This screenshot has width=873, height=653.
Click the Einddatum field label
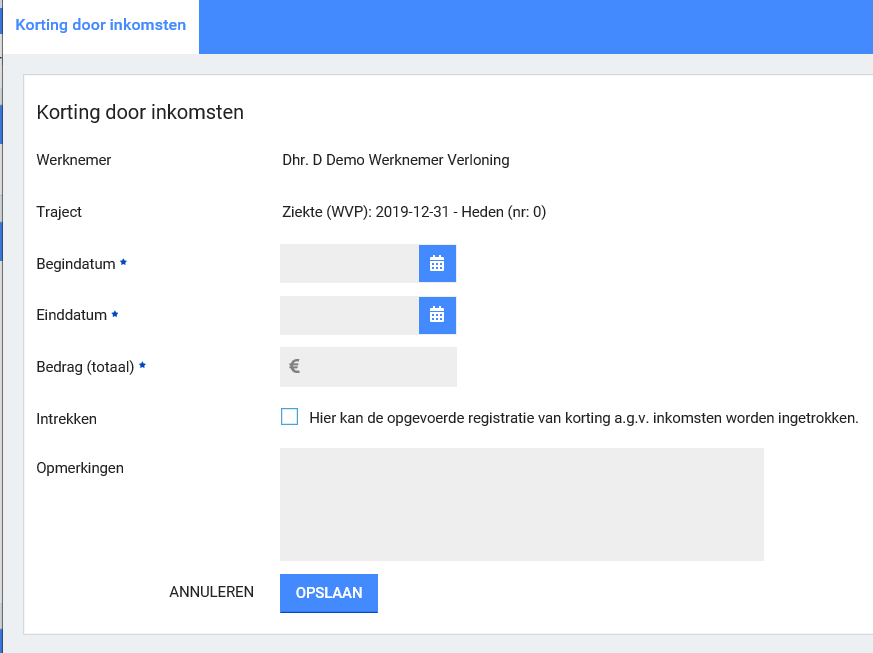(72, 315)
